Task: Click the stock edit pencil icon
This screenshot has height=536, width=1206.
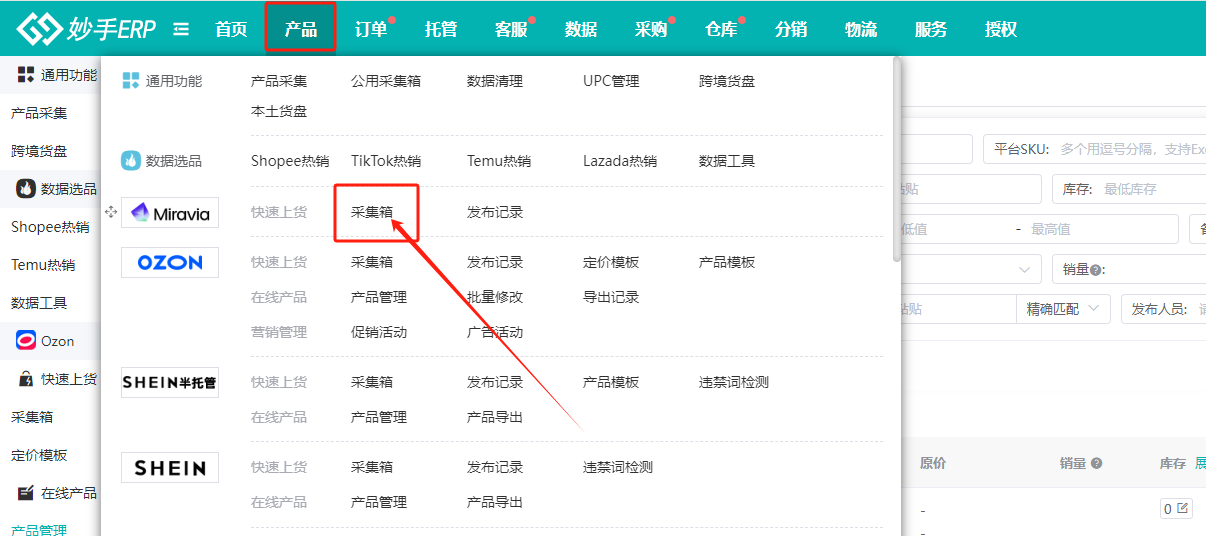Action: point(1183,508)
